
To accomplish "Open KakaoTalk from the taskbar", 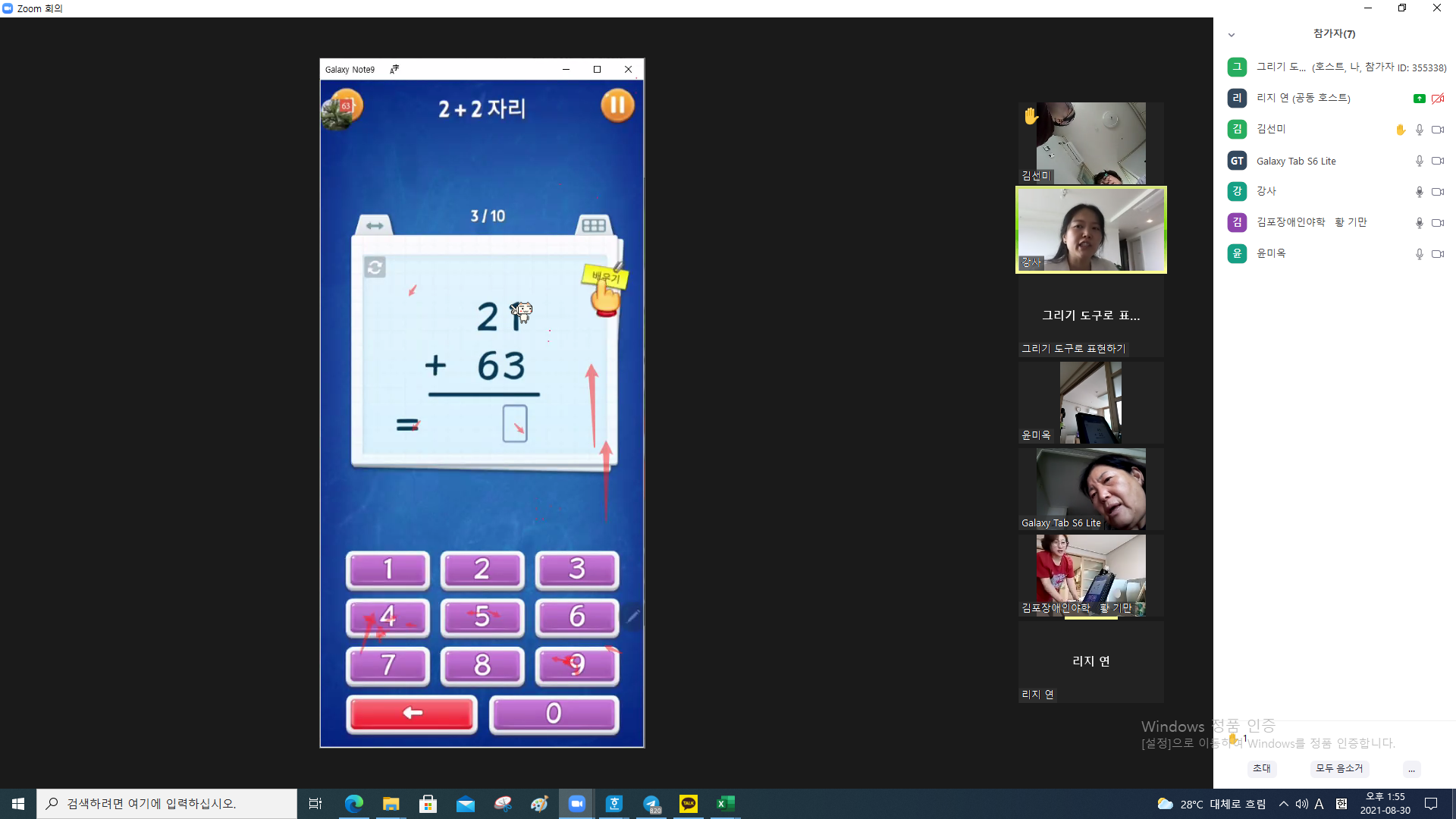I will pyautogui.click(x=689, y=804).
